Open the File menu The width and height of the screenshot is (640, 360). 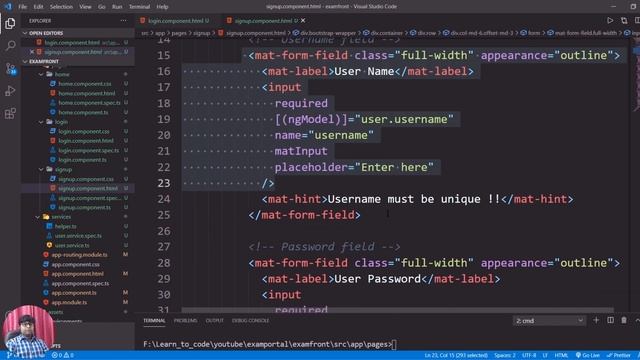coord(22,7)
